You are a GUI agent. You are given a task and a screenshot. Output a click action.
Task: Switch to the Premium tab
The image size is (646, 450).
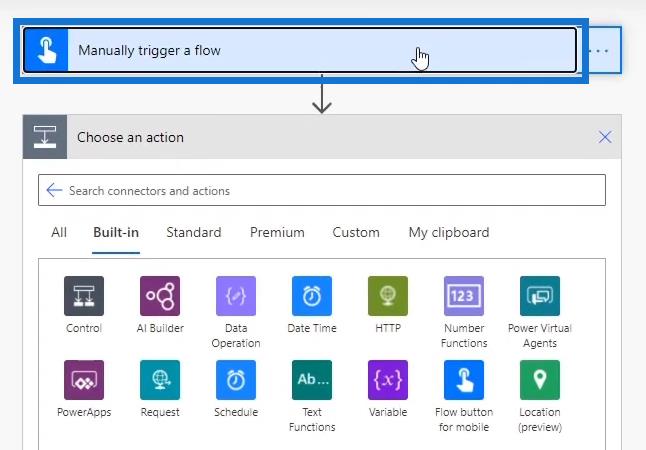(x=277, y=232)
